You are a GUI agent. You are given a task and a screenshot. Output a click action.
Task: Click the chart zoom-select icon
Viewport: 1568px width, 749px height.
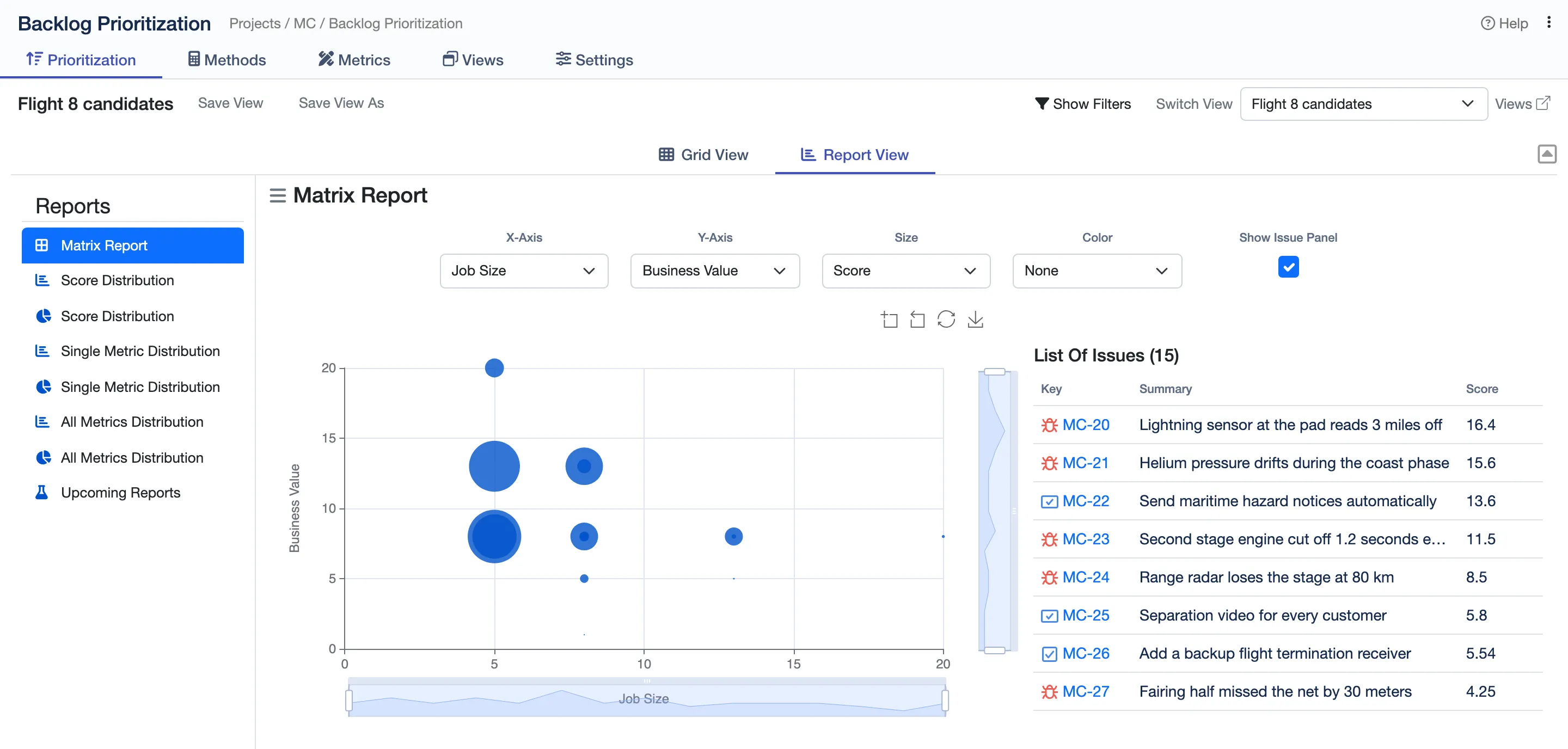[889, 320]
